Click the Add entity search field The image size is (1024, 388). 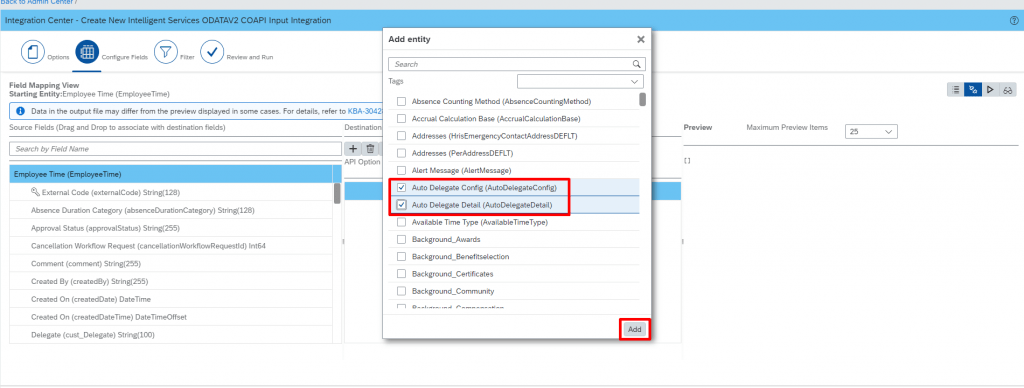(x=517, y=64)
